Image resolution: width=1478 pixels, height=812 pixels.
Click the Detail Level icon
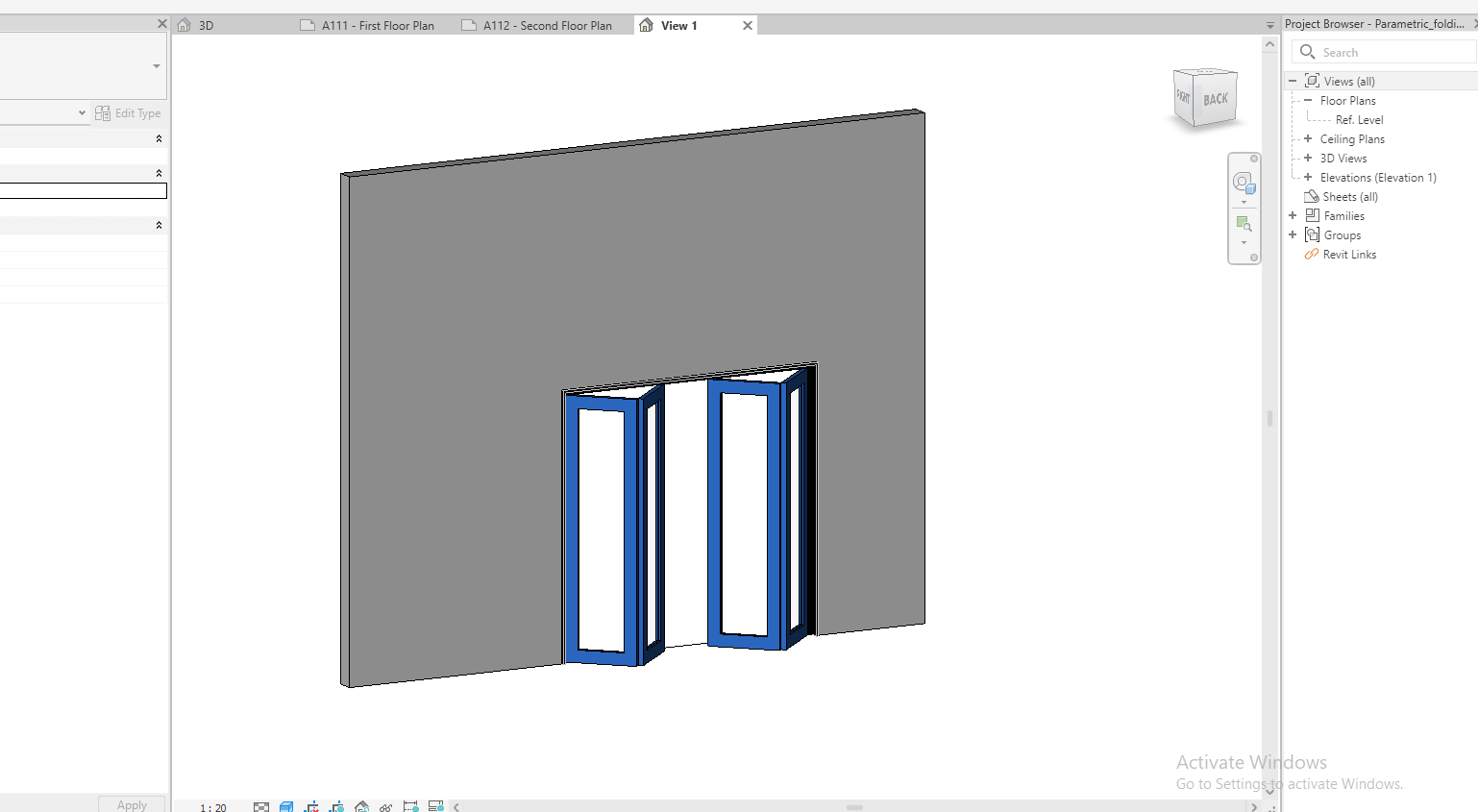(x=261, y=807)
